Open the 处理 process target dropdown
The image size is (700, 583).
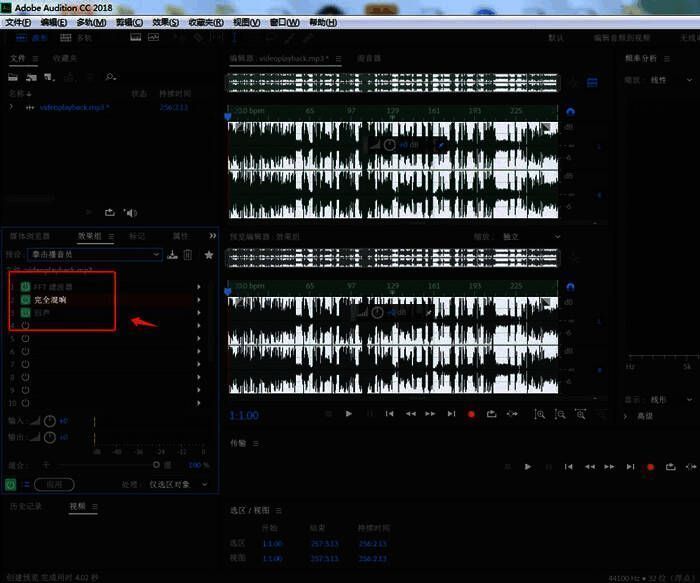(180, 484)
